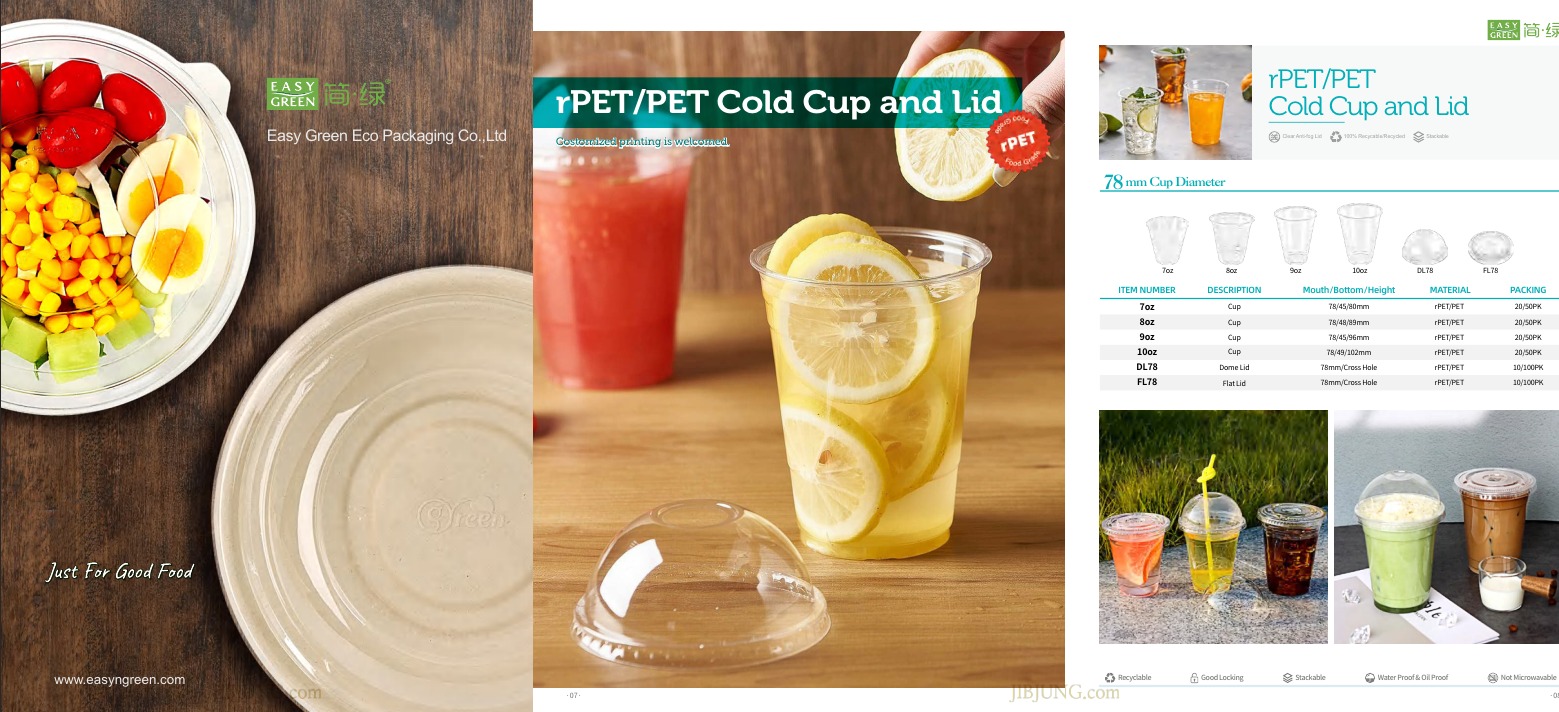Click the Water Proof & Oil Proof icon
The width and height of the screenshot is (1559, 712).
point(1370,678)
